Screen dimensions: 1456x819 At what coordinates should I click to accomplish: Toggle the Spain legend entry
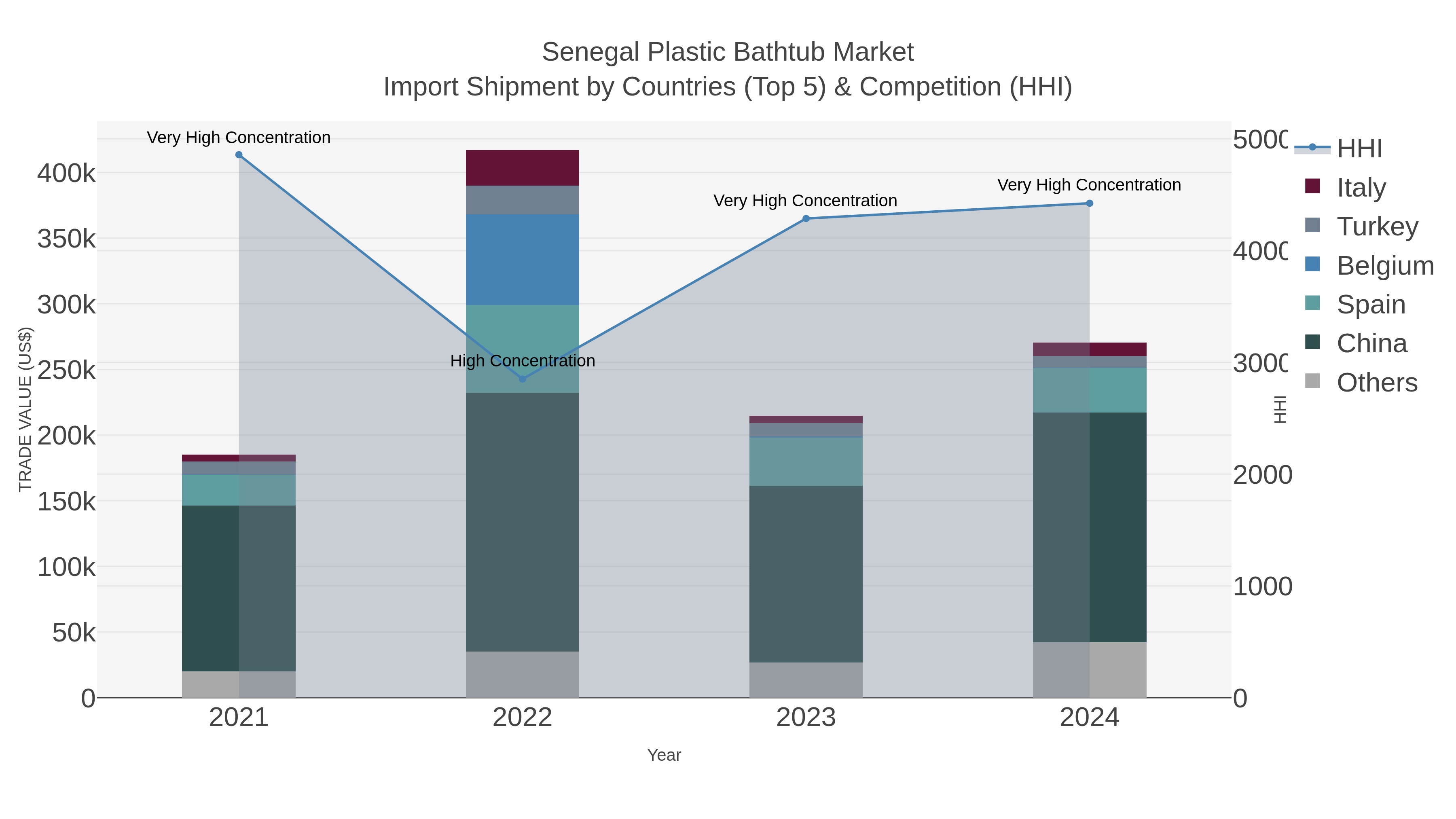point(1355,304)
